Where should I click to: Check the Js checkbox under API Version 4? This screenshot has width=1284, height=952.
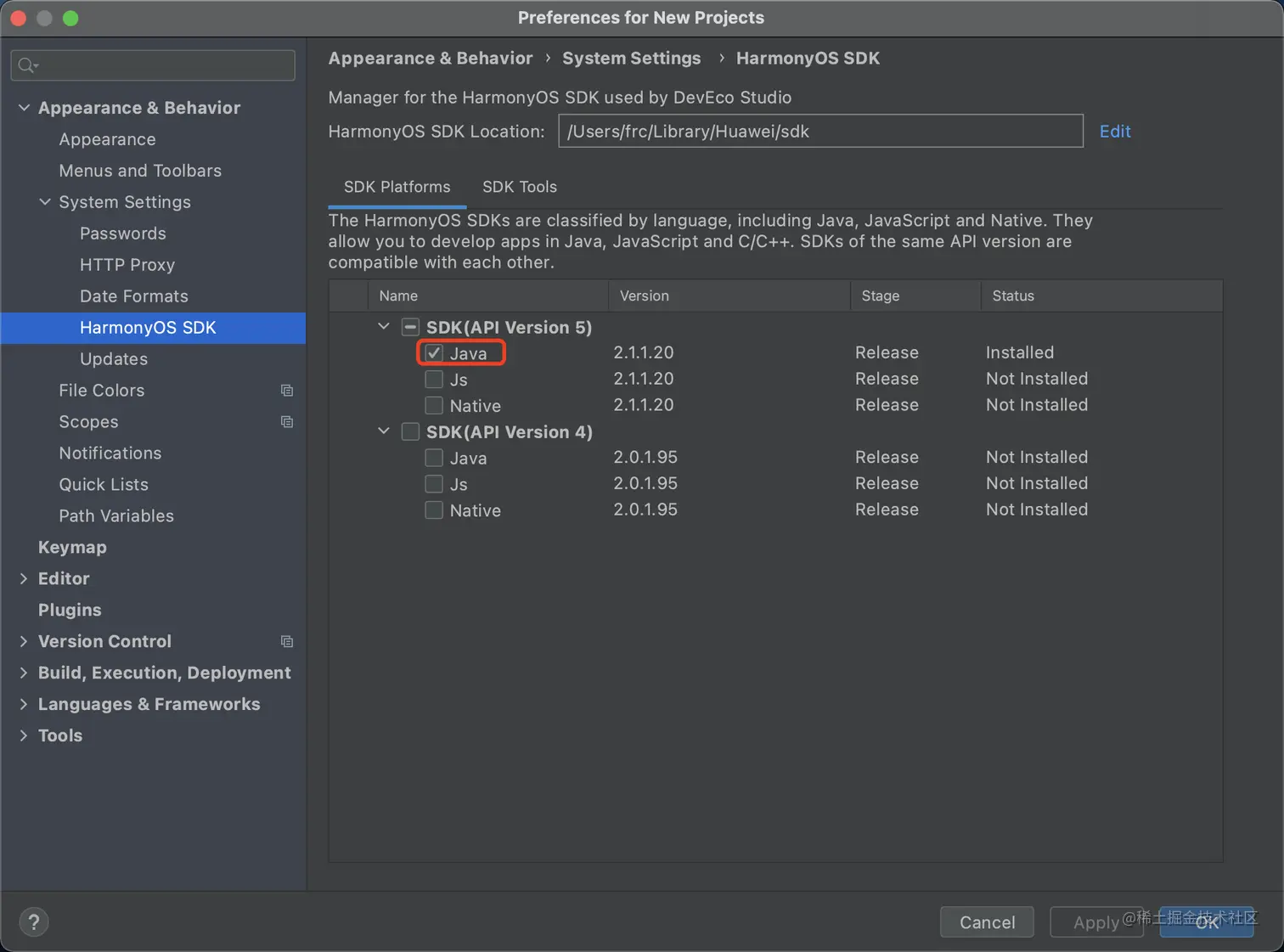(x=434, y=484)
